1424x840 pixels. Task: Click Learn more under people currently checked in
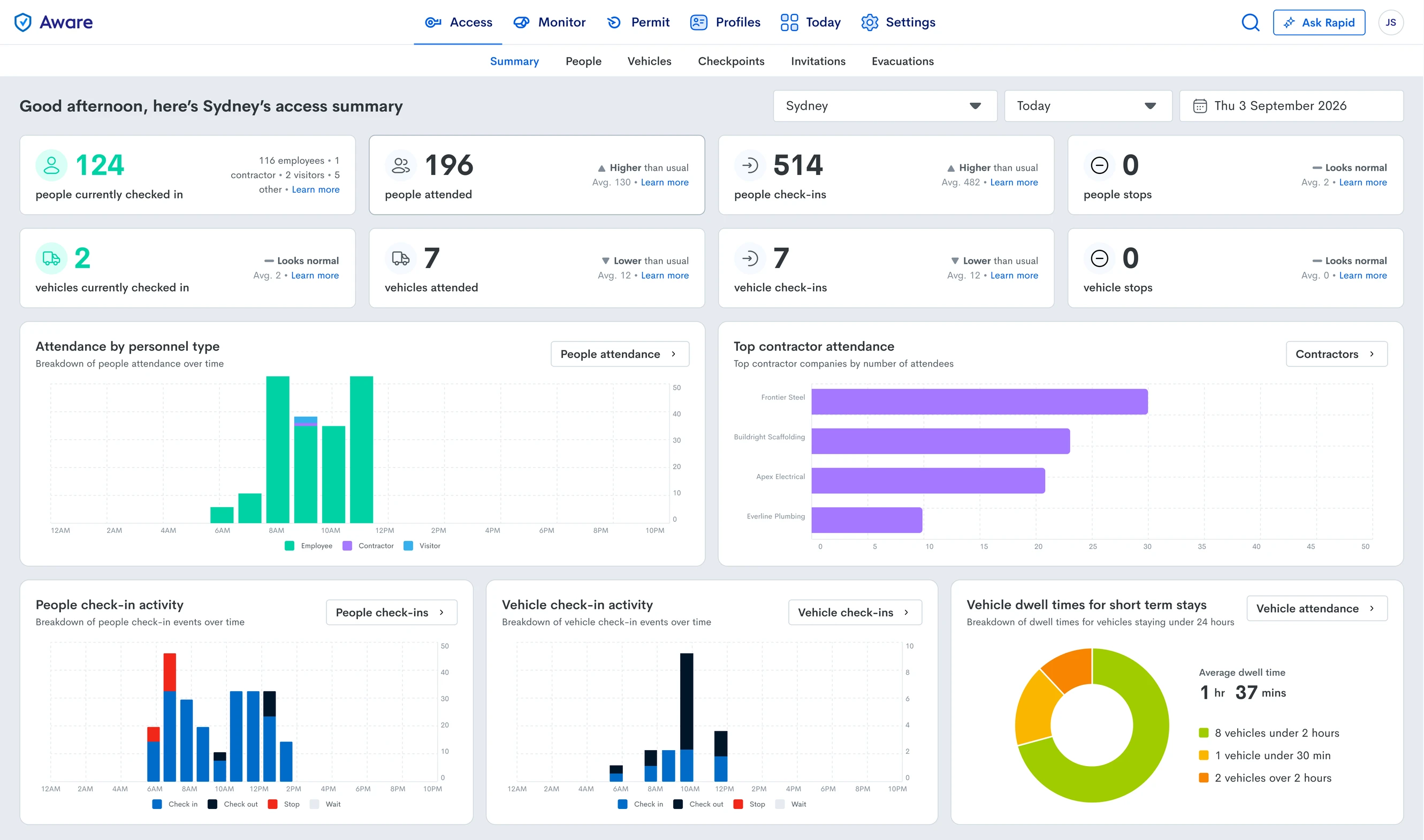pyautogui.click(x=315, y=189)
